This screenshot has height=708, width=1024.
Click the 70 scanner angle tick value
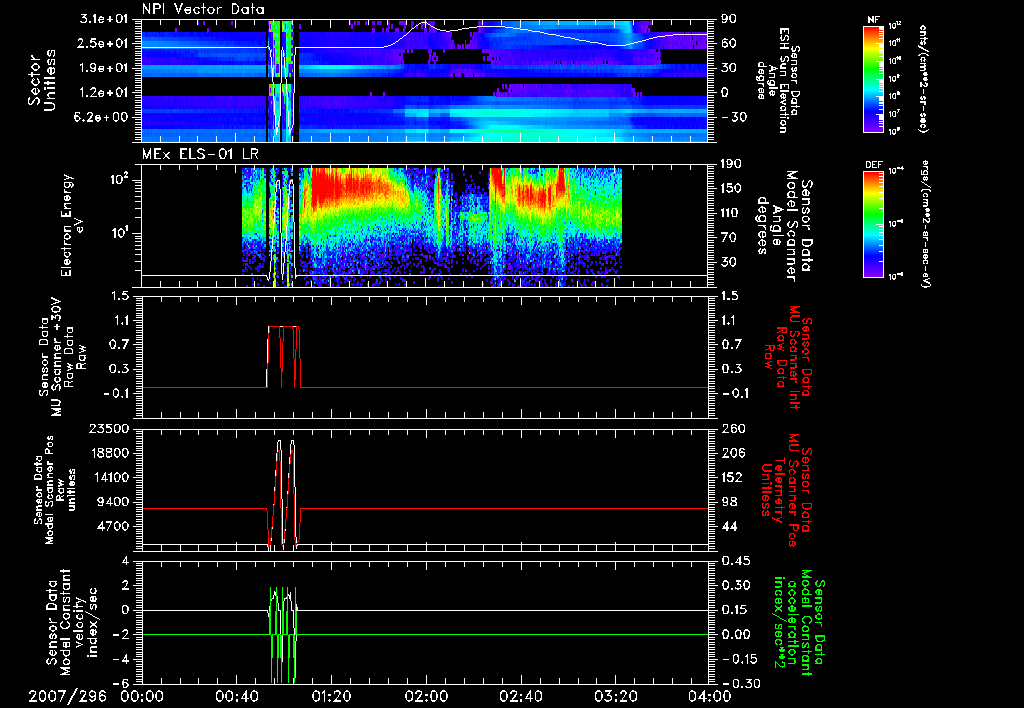(729, 237)
